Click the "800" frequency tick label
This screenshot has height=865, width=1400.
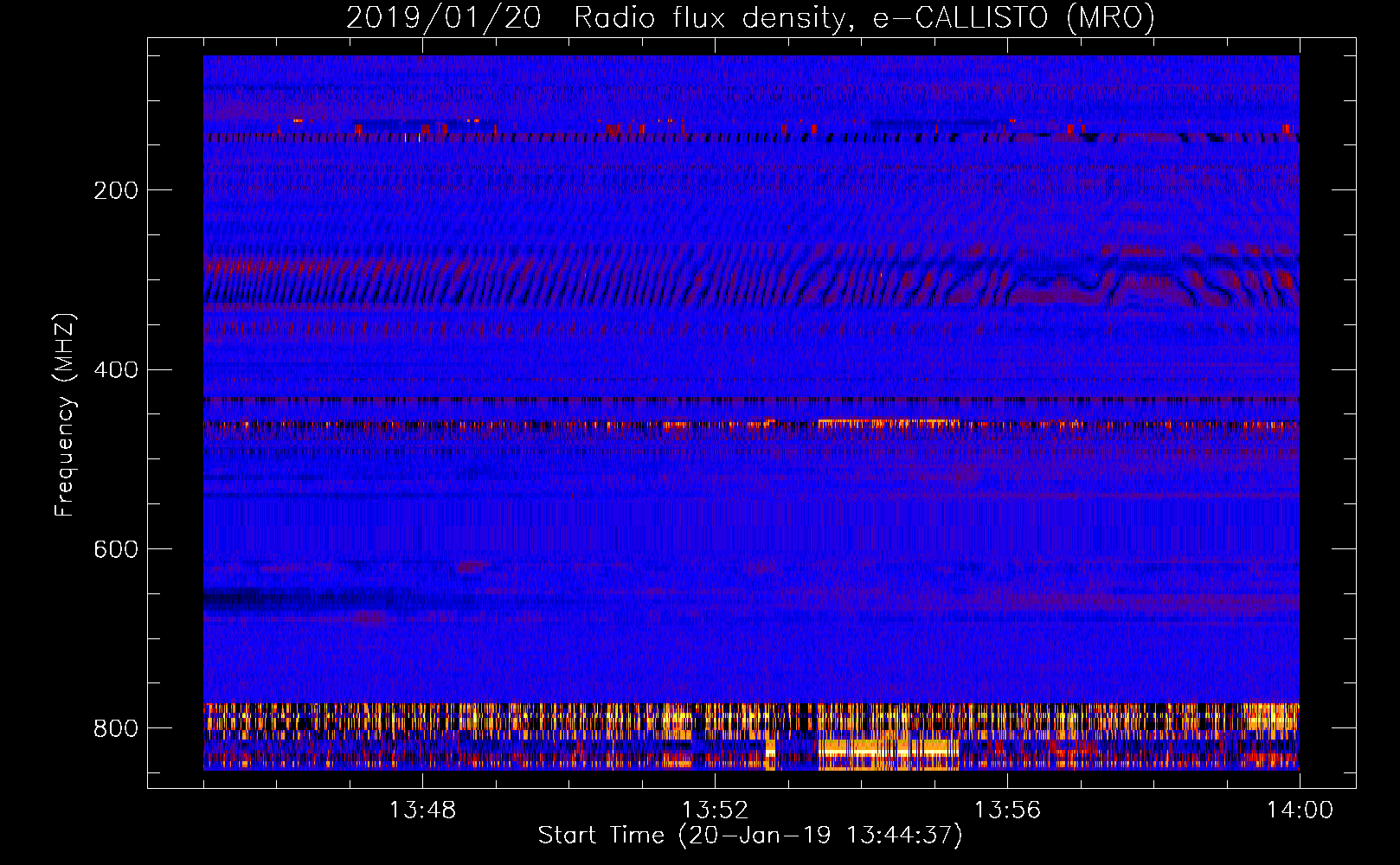pyautogui.click(x=116, y=728)
